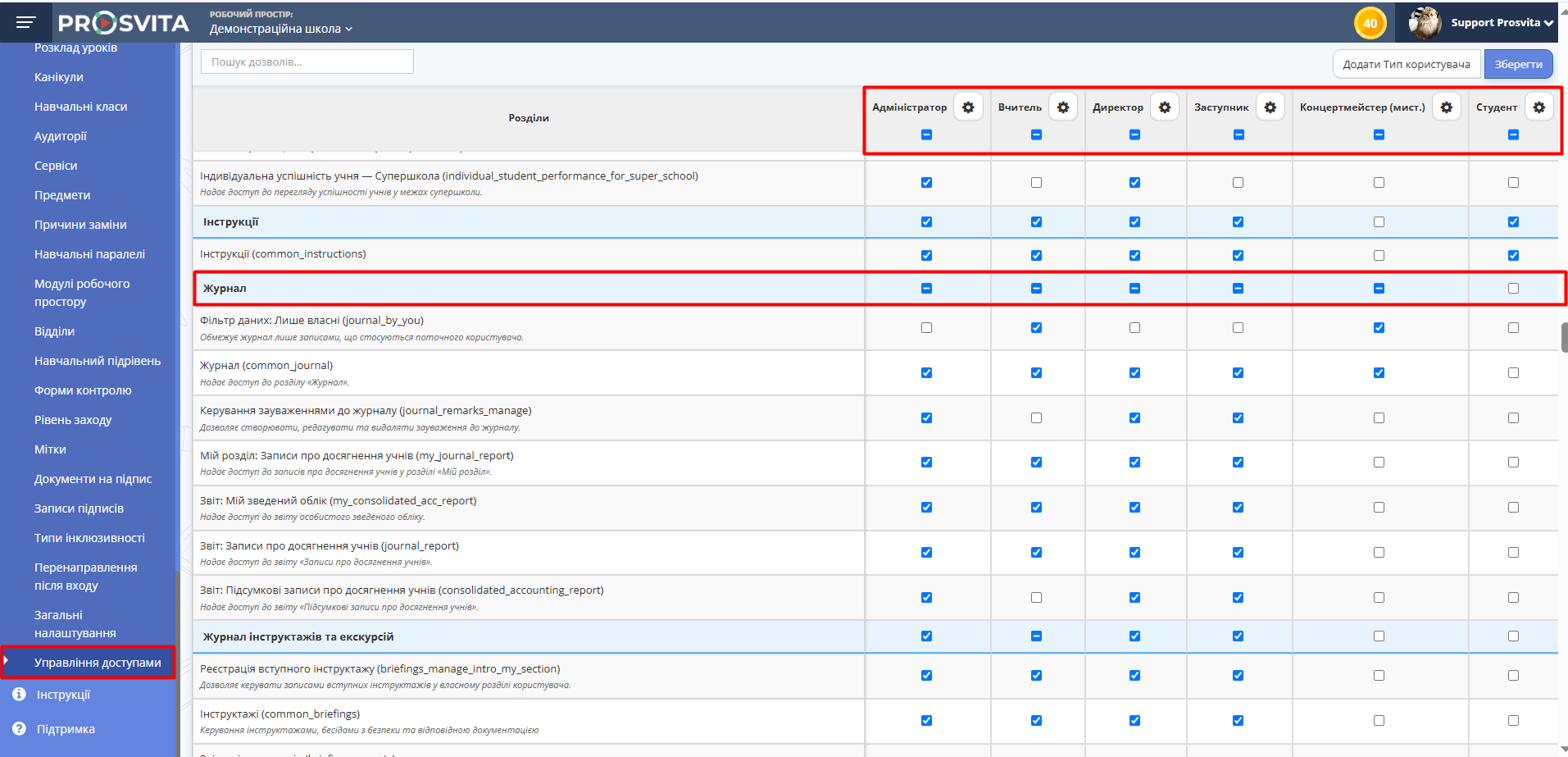
Task: Focus the Пошук дозволів search field
Action: point(307,62)
